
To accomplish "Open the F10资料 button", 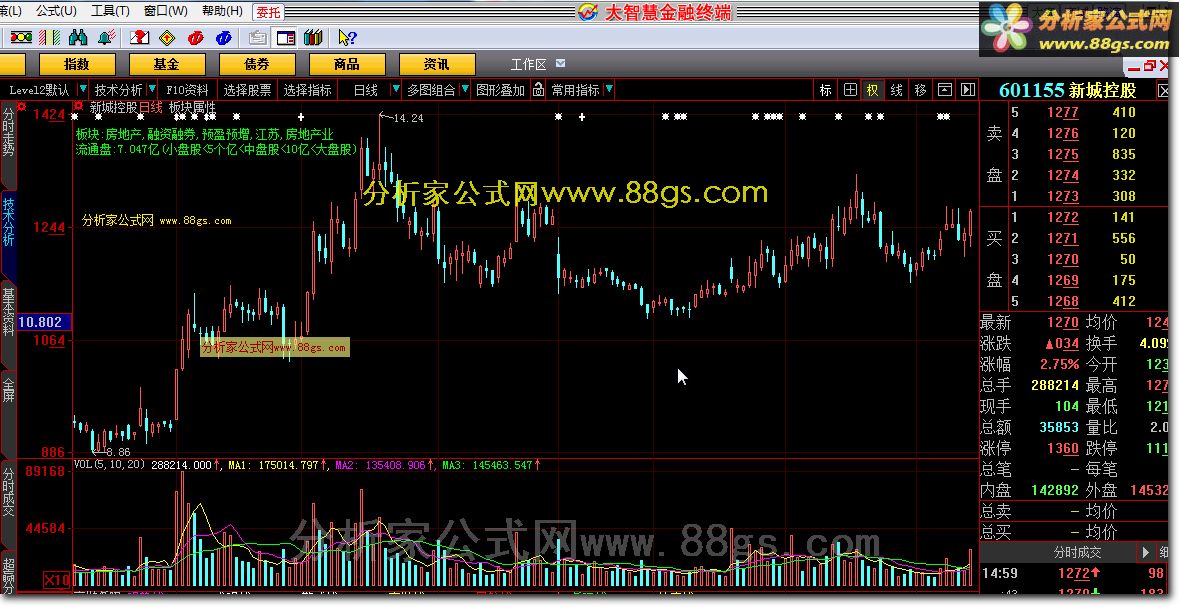I will 187,90.
